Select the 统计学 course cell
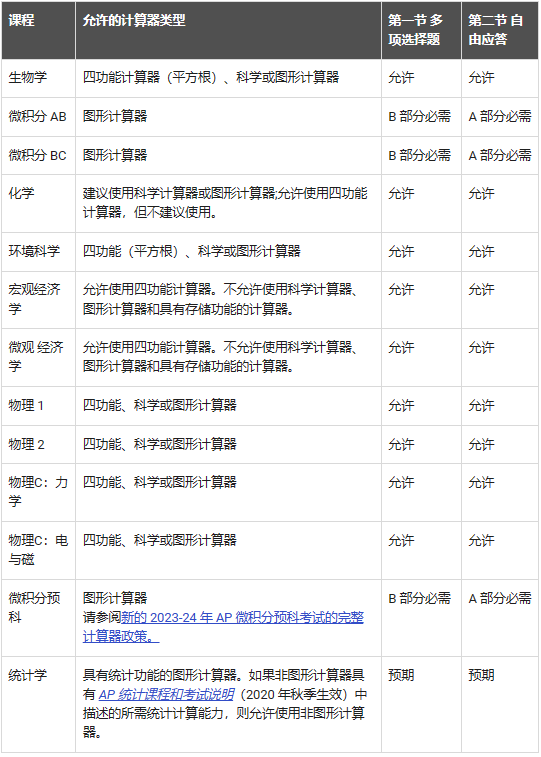Screen dimensions: 541x757 click(38, 704)
